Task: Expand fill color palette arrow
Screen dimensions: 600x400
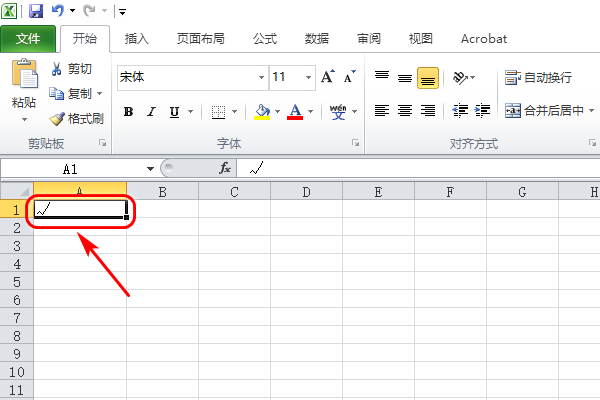Action: click(278, 112)
